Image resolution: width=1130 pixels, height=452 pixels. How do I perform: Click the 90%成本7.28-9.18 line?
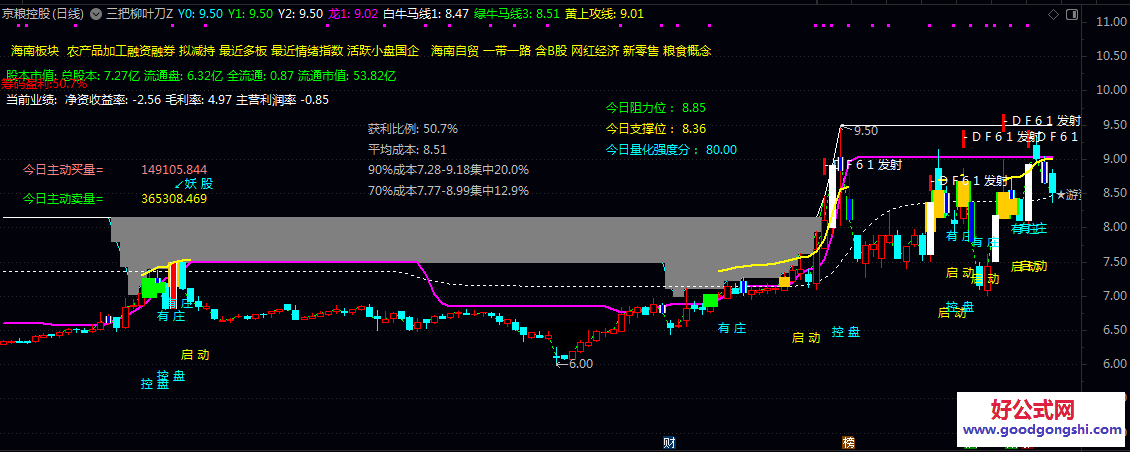(448, 170)
